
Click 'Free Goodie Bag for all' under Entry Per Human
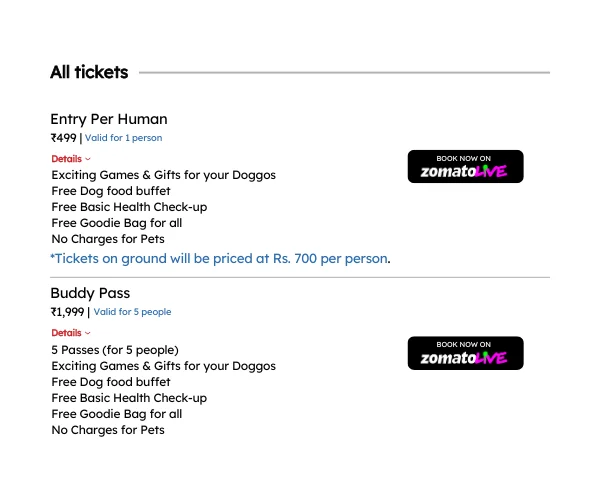pos(117,223)
